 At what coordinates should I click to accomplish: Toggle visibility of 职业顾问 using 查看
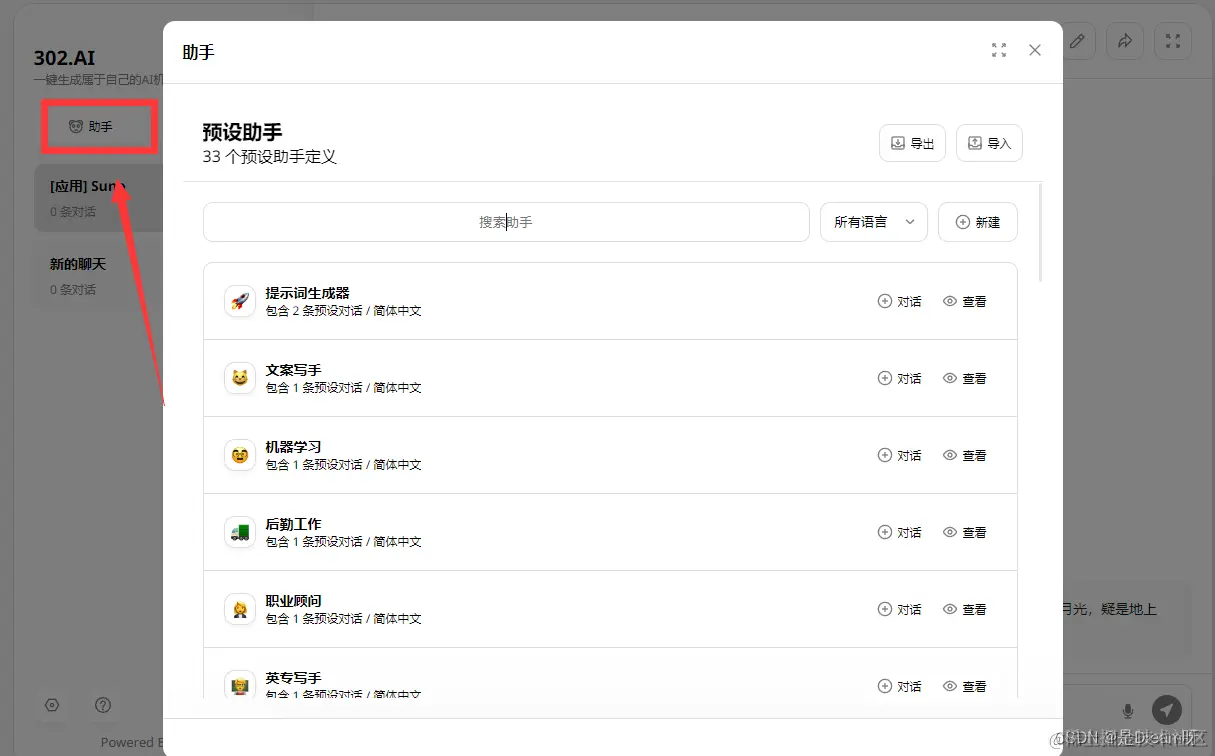coord(964,609)
